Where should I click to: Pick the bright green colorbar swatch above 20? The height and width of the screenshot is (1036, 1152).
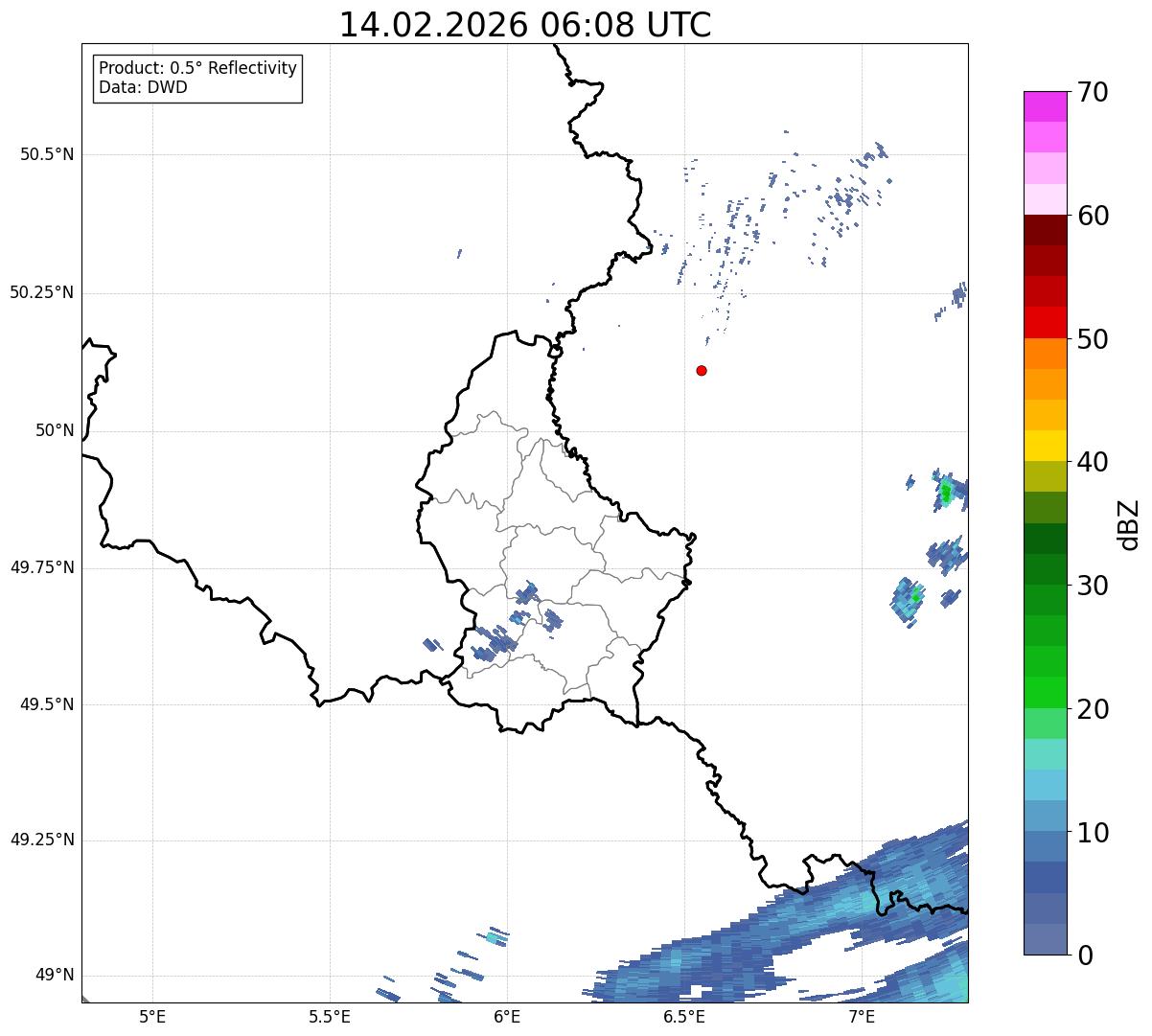pyautogui.click(x=1045, y=693)
